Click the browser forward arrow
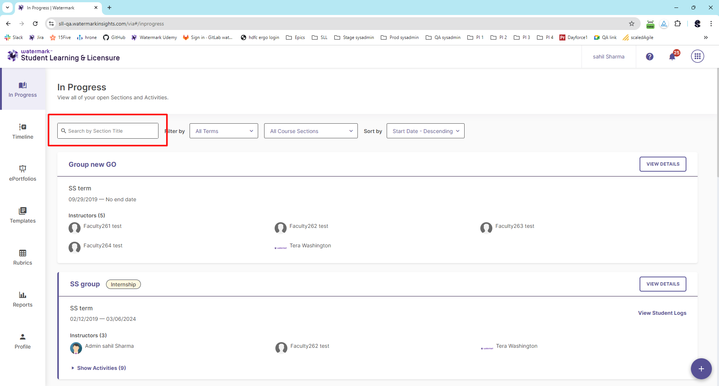Image resolution: width=719 pixels, height=386 pixels. (x=22, y=23)
